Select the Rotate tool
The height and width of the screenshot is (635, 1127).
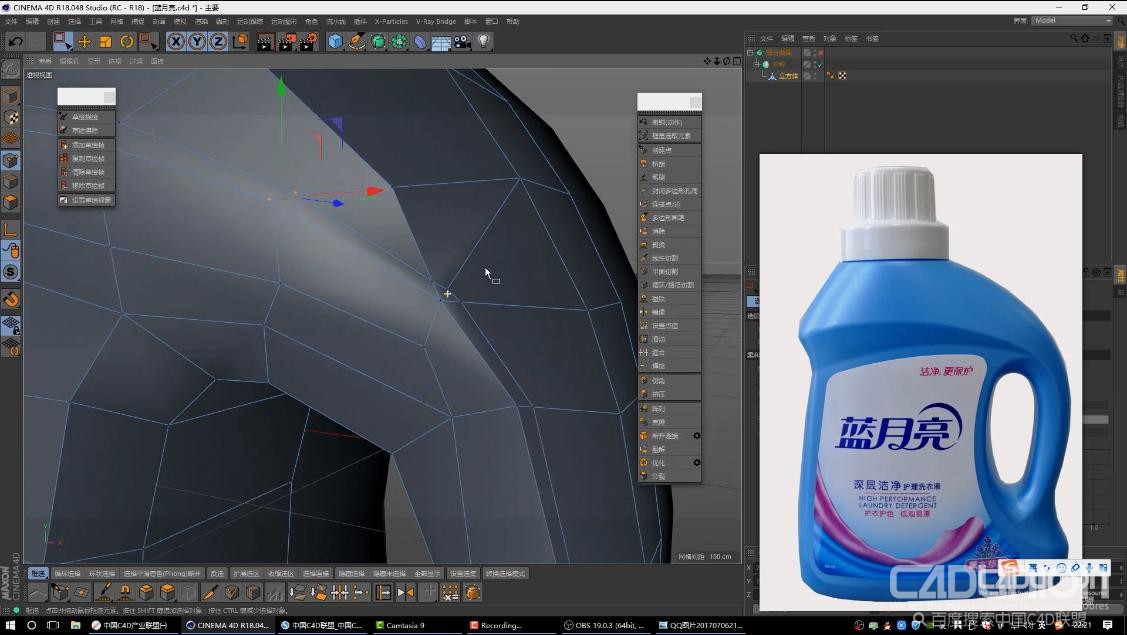pyautogui.click(x=126, y=42)
